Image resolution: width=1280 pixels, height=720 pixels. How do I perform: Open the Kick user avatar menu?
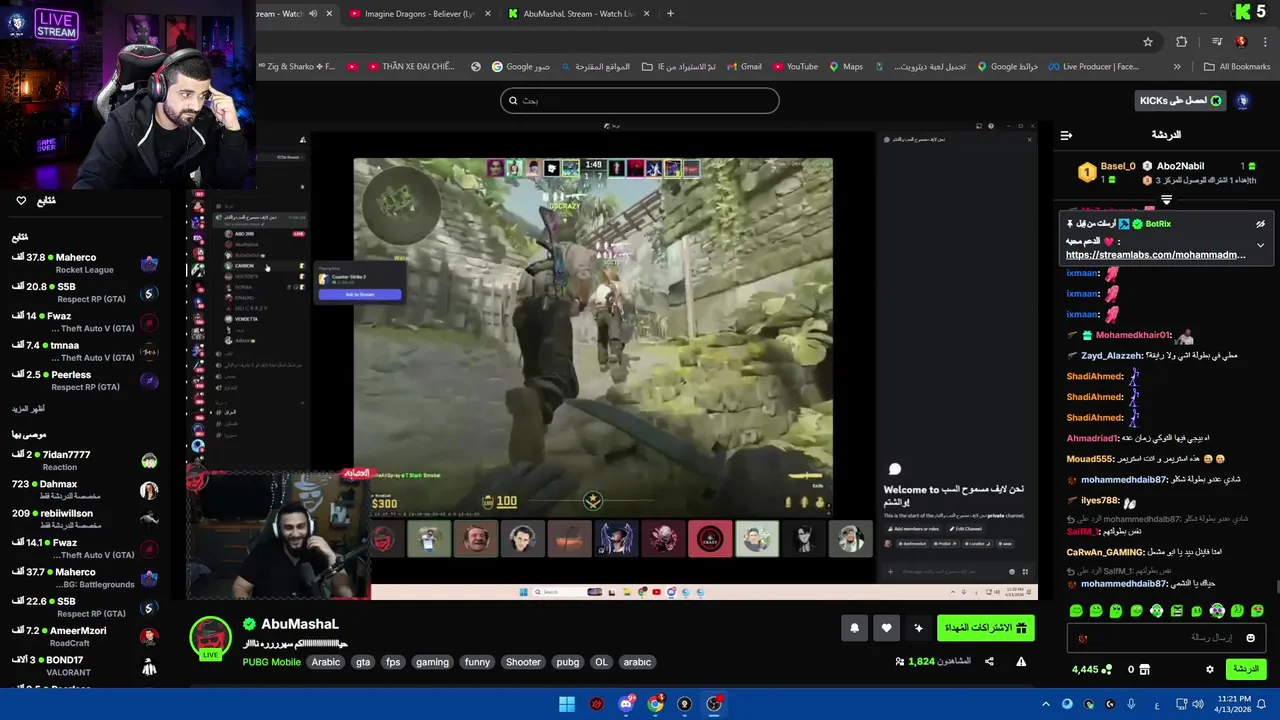pyautogui.click(x=1243, y=101)
